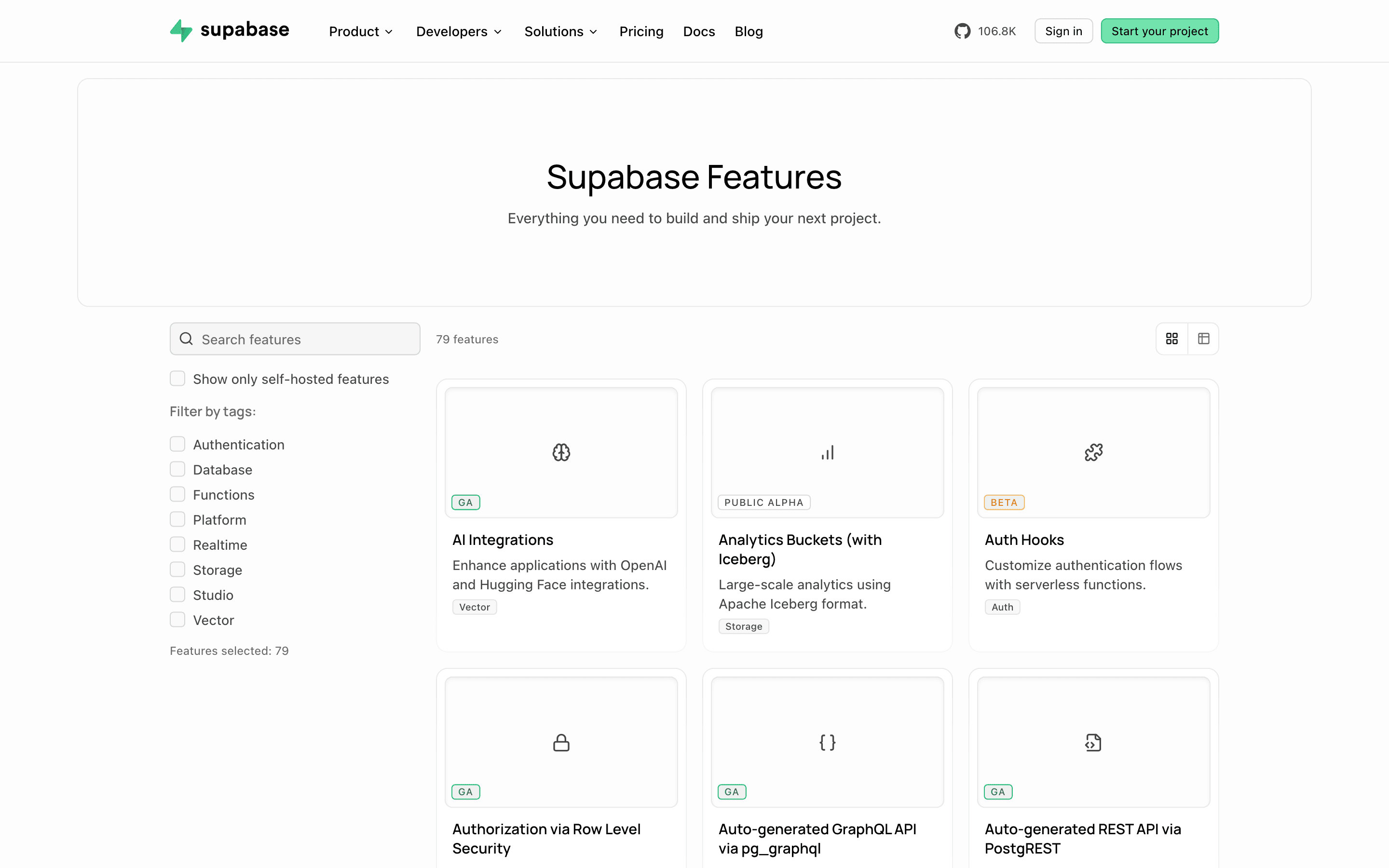1389x868 pixels.
Task: Click the Start your project button
Action: pos(1159,31)
